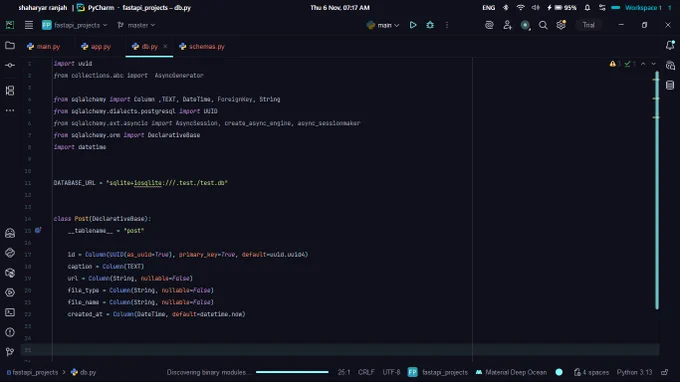Screen dimensions: 680x382
Task: Click the editor vertical scrollbar
Action: (657, 191)
